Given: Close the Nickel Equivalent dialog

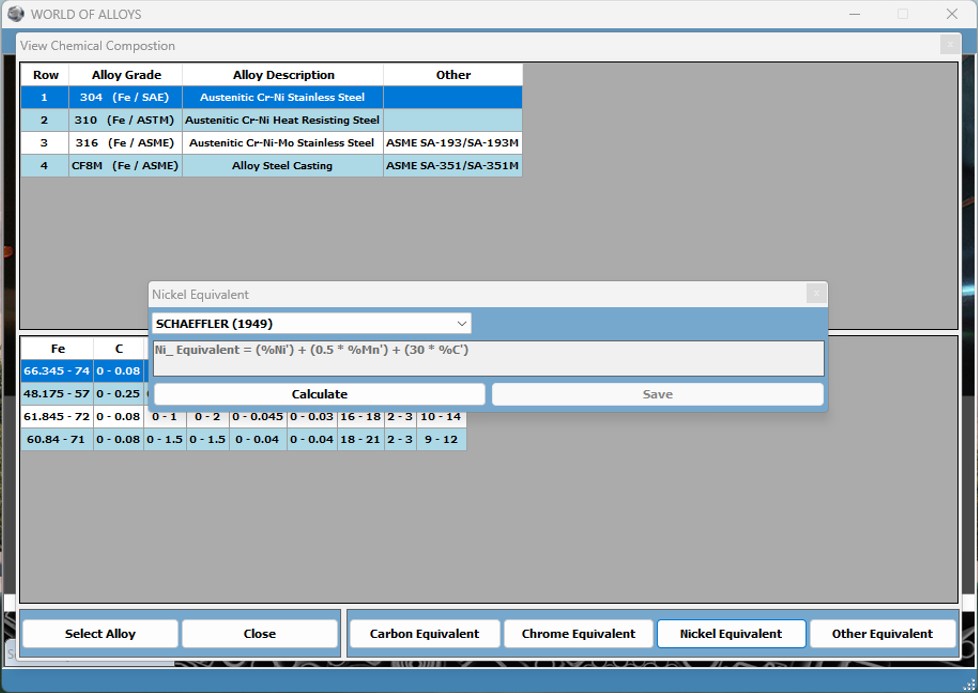Looking at the screenshot, I should point(816,293).
